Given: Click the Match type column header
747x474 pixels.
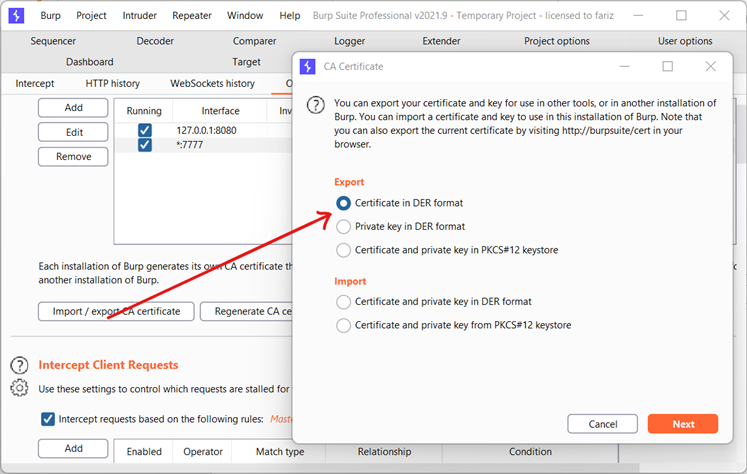Looking at the screenshot, I should coord(280,452).
